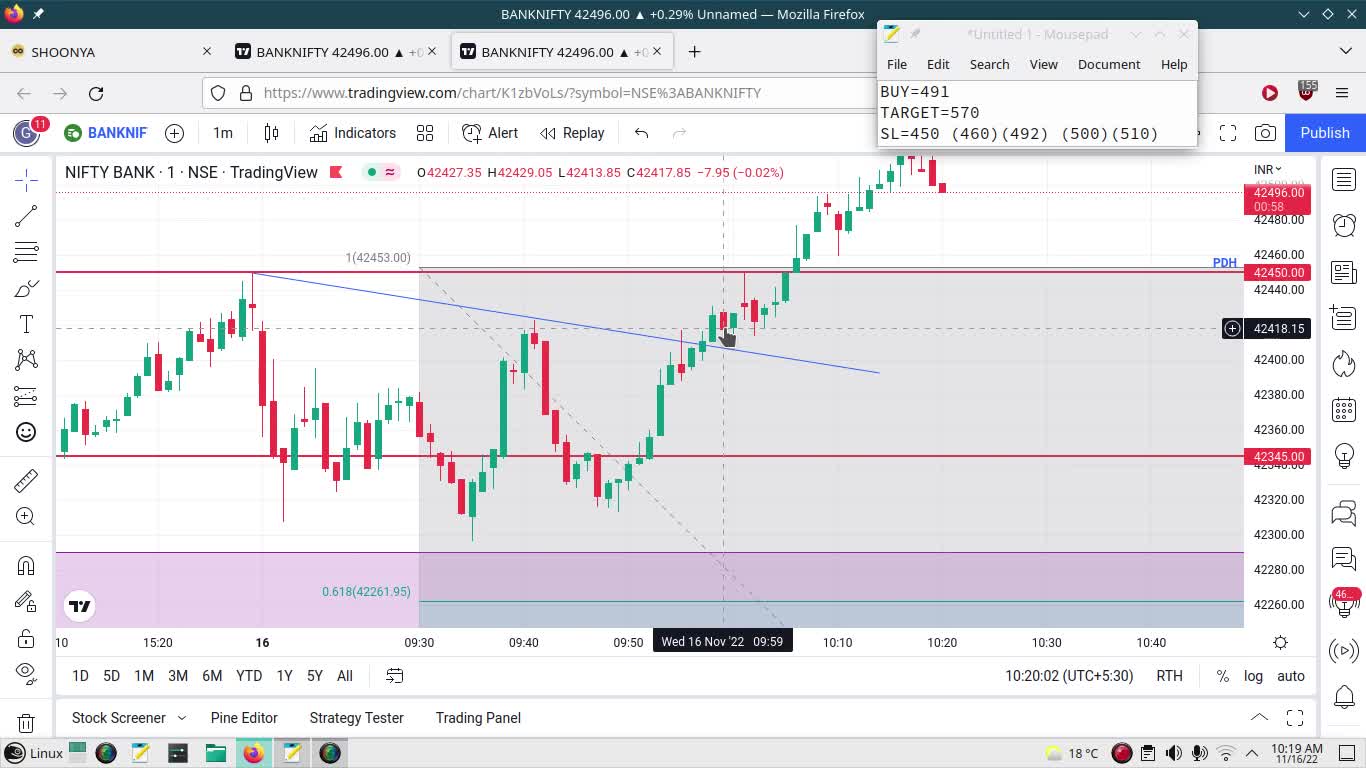Remove drawings with trash icon
Image resolution: width=1366 pixels, height=768 pixels.
[26, 723]
